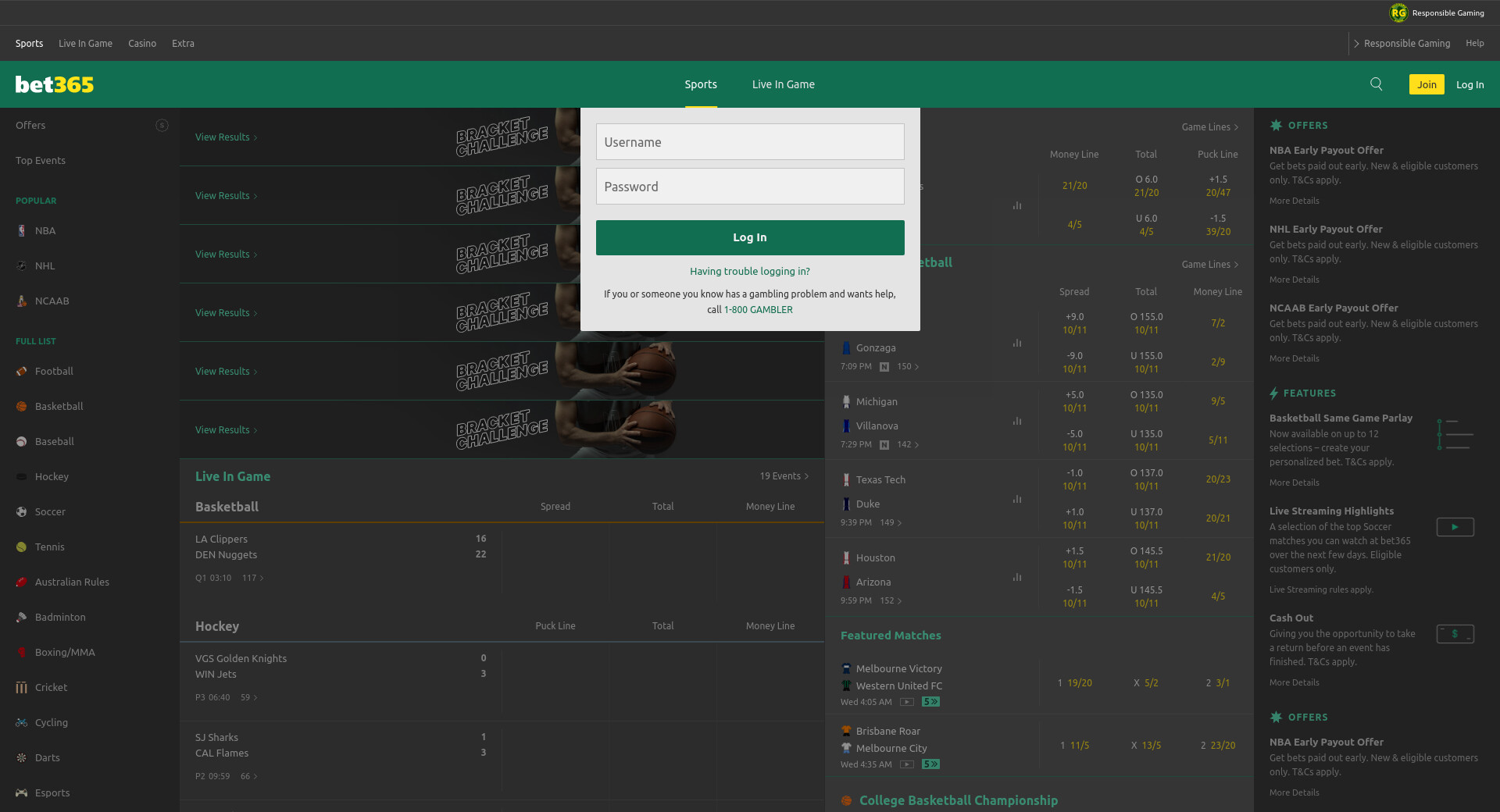This screenshot has height=812, width=1500.
Task: Open the Responsible Gaming RG badge
Action: 1398,12
